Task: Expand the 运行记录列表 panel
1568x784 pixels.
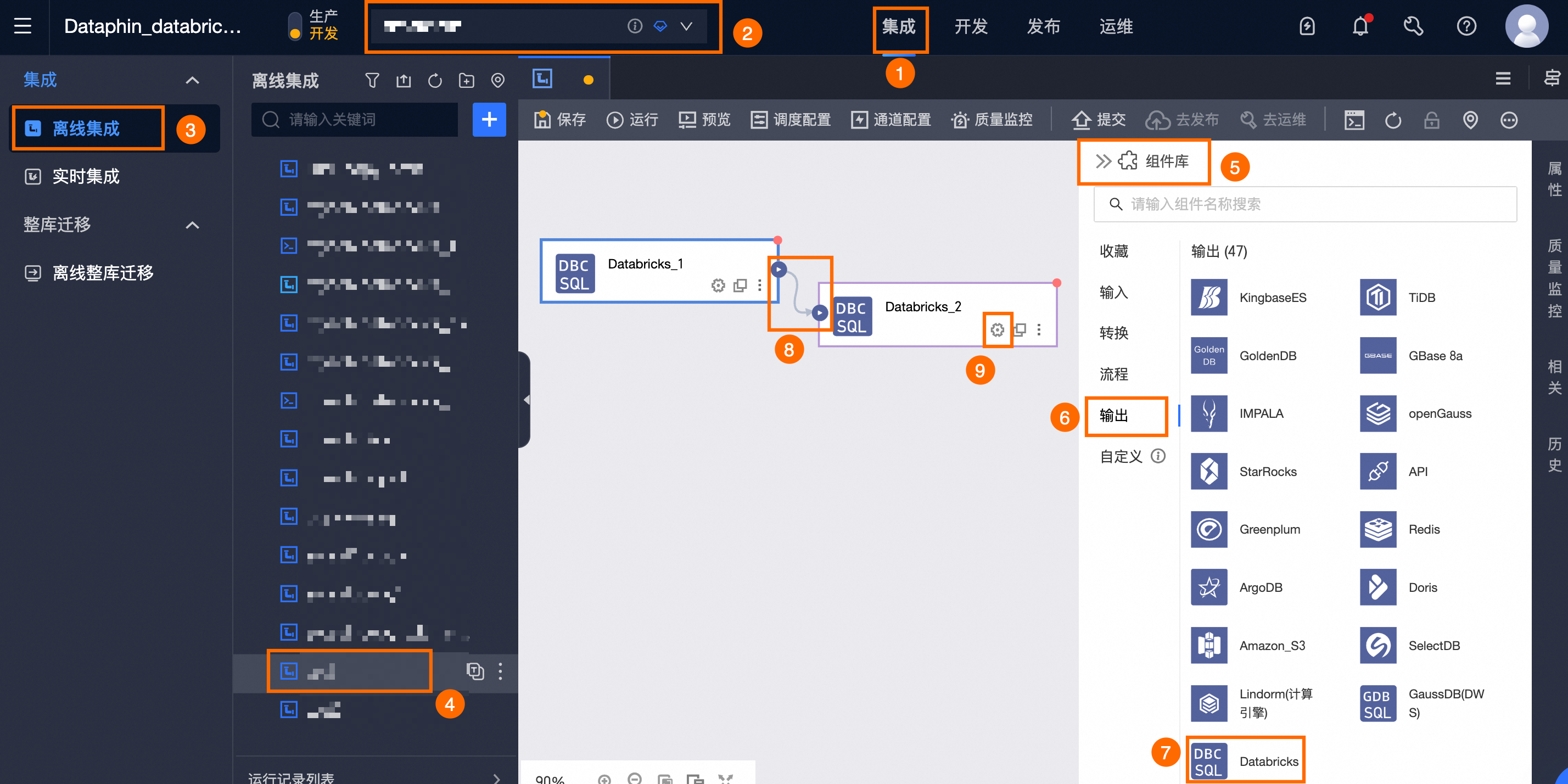Action: point(497,778)
